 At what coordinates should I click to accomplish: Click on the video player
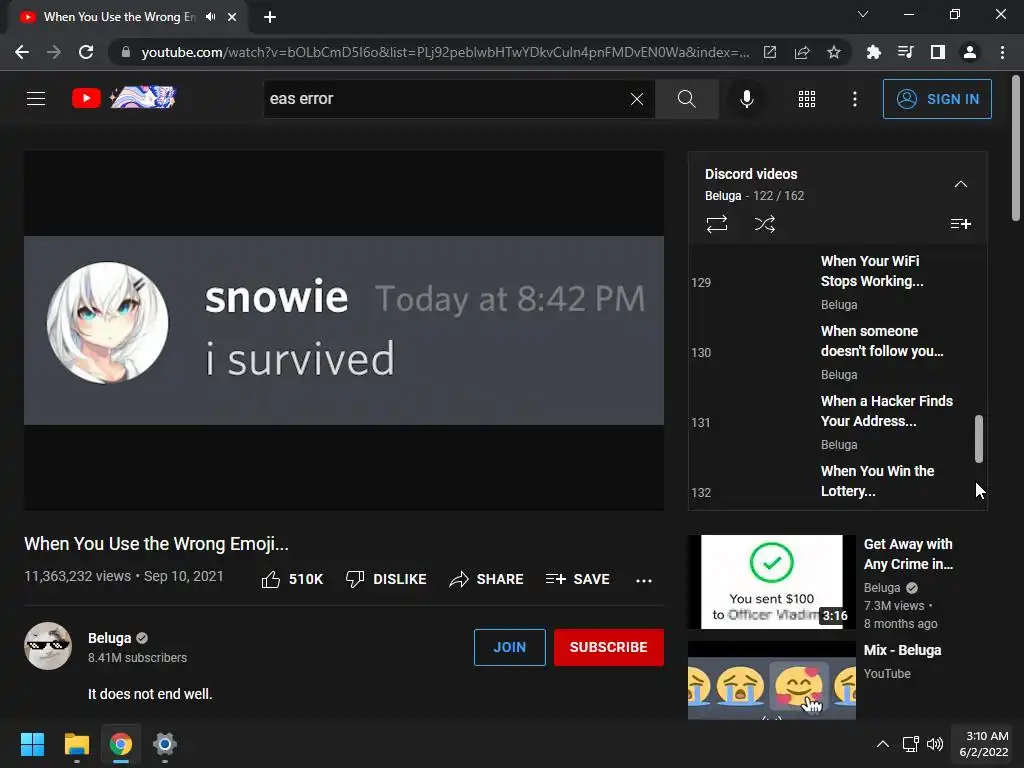point(344,330)
